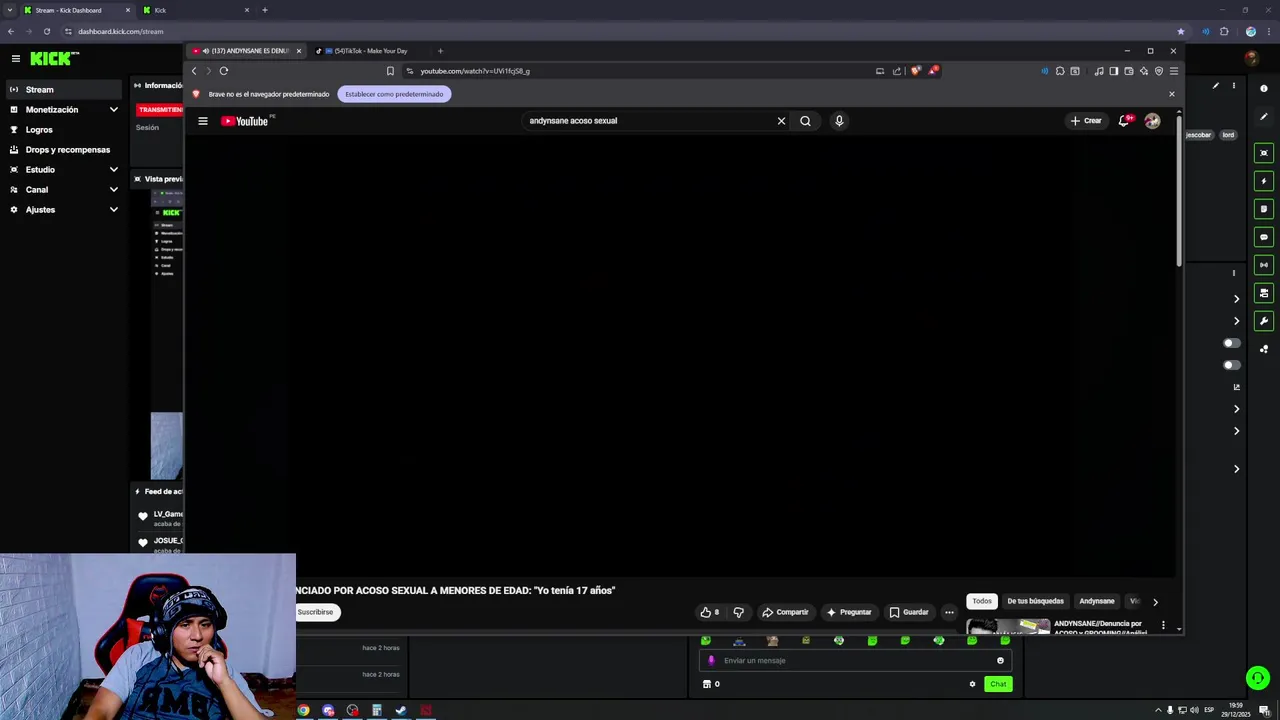The width and height of the screenshot is (1280, 720).
Task: Click the Preguntar button
Action: [849, 612]
